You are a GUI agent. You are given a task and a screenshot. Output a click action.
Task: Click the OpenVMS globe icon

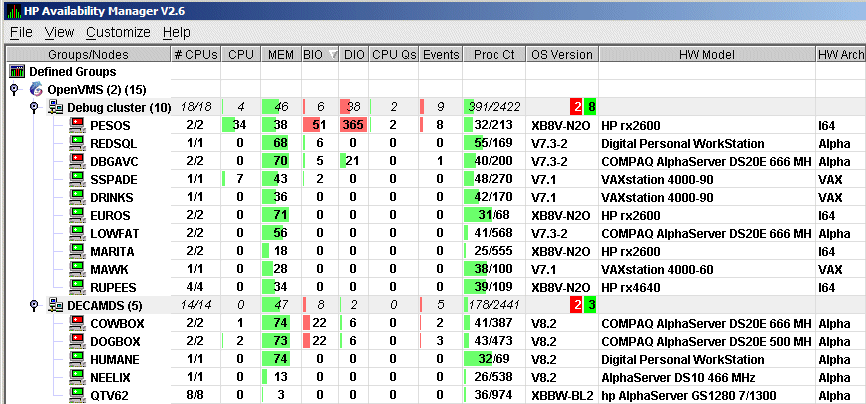tap(37, 89)
